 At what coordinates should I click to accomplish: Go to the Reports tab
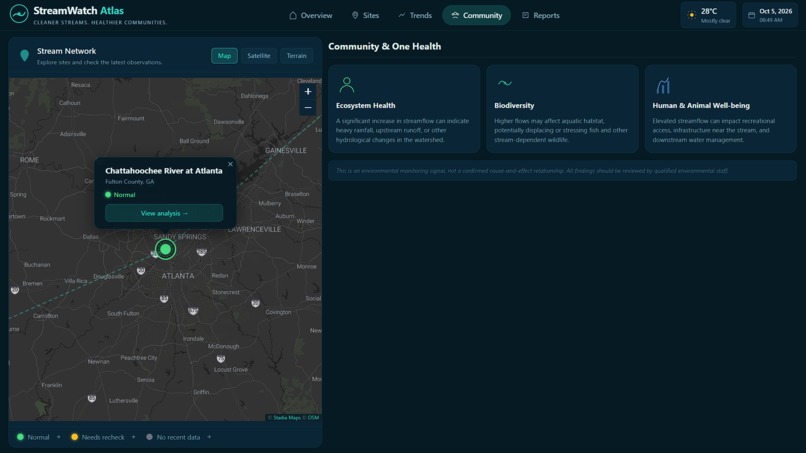(541, 15)
